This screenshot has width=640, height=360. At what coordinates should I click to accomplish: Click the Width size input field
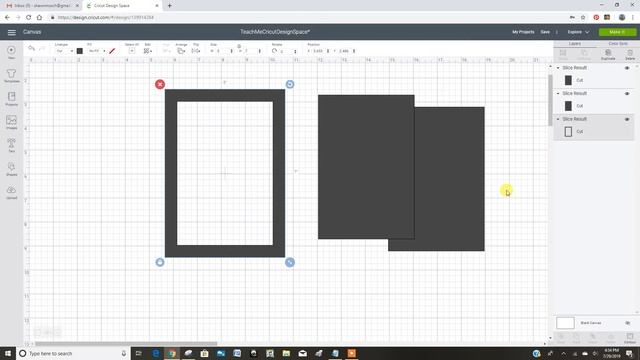[x=223, y=51]
